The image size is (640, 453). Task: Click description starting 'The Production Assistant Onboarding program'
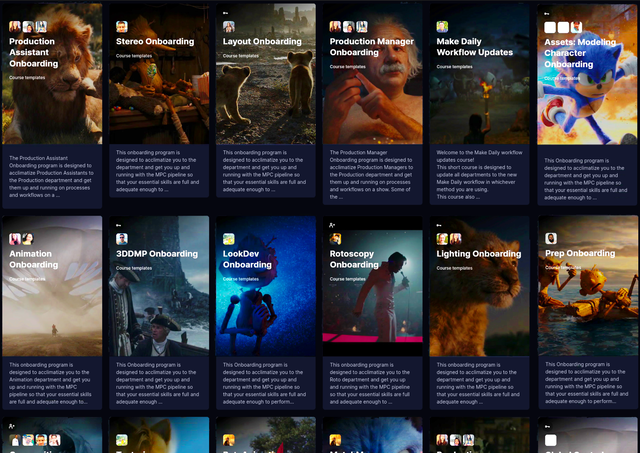(51, 177)
